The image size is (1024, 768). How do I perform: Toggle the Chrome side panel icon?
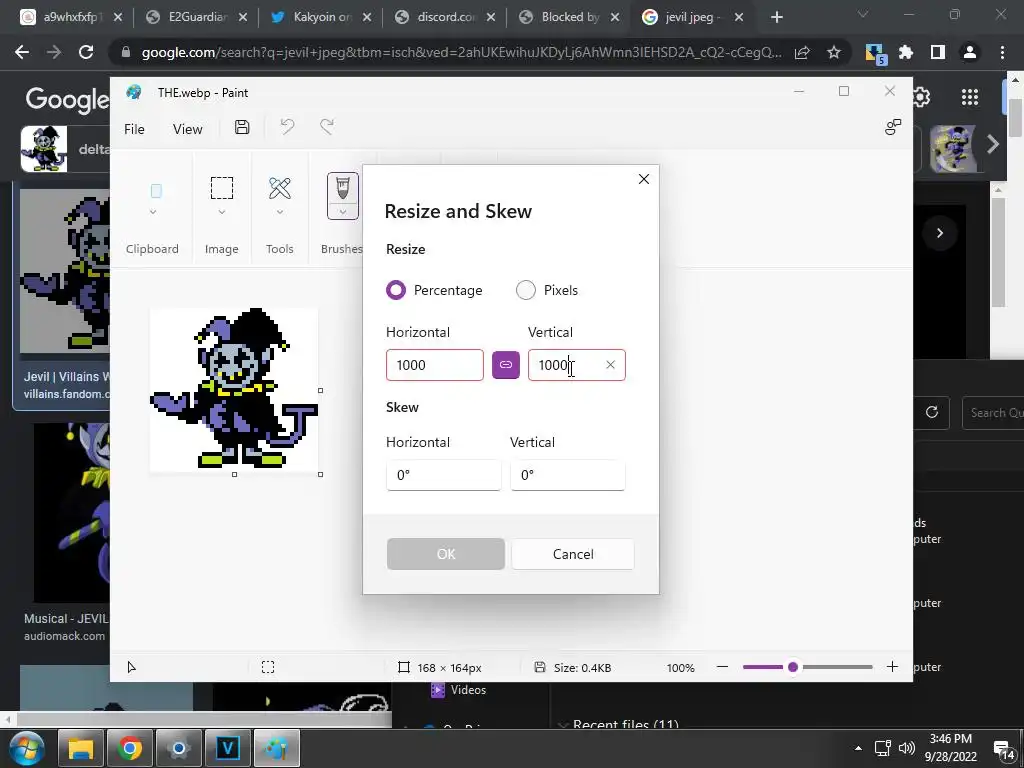point(938,52)
